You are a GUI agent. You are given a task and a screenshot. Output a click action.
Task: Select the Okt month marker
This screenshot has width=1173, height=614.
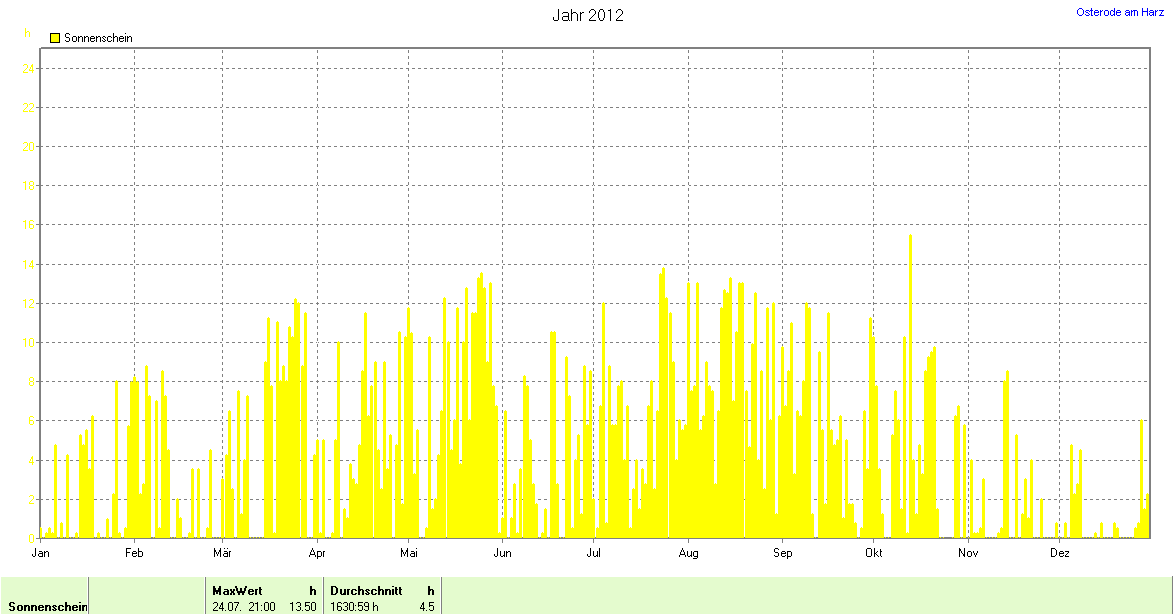(x=874, y=552)
